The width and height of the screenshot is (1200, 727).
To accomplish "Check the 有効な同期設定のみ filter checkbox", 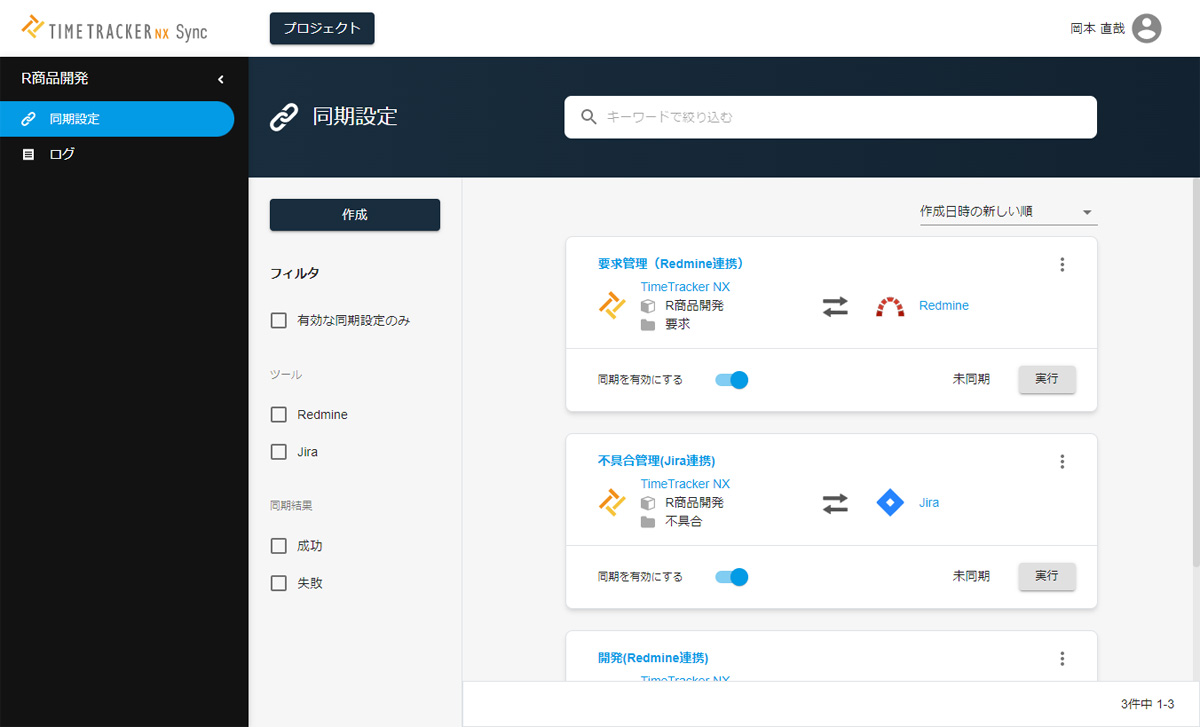I will 277,320.
